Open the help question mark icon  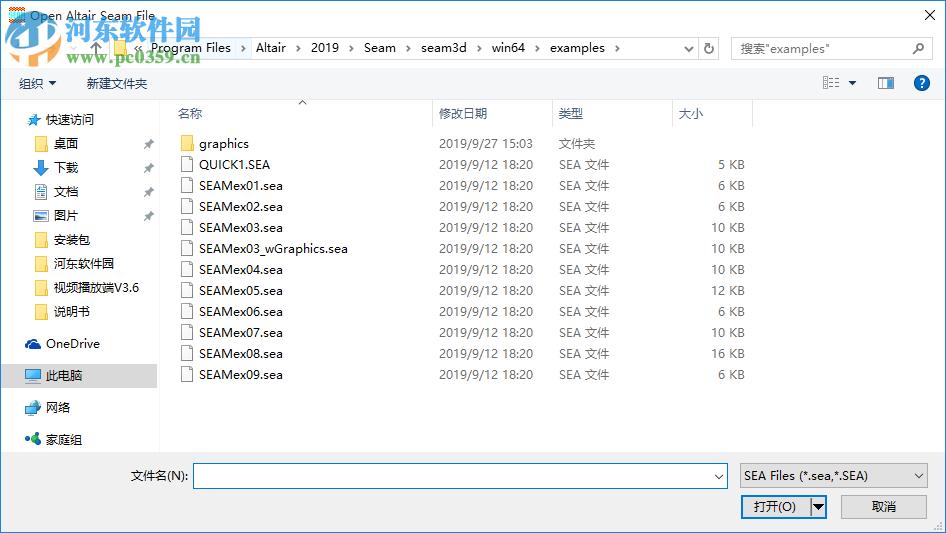tap(921, 83)
